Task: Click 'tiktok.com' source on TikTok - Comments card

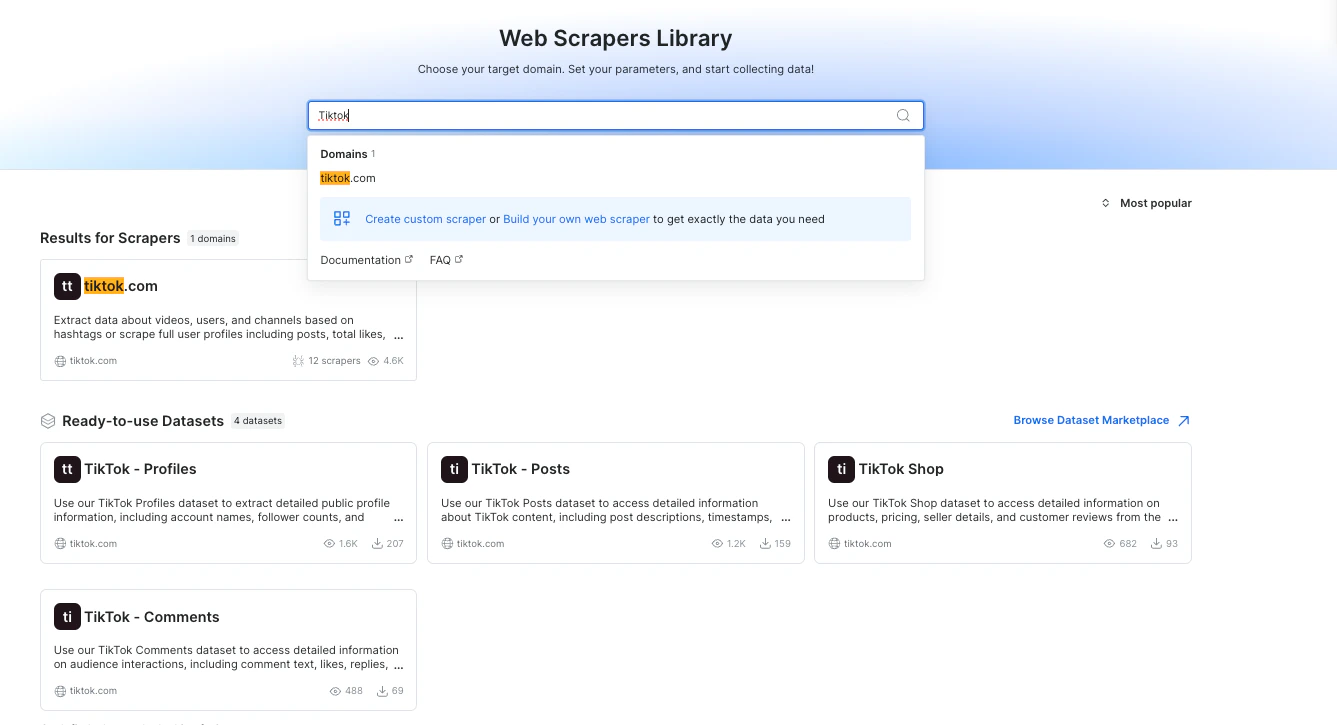Action: pos(93,691)
